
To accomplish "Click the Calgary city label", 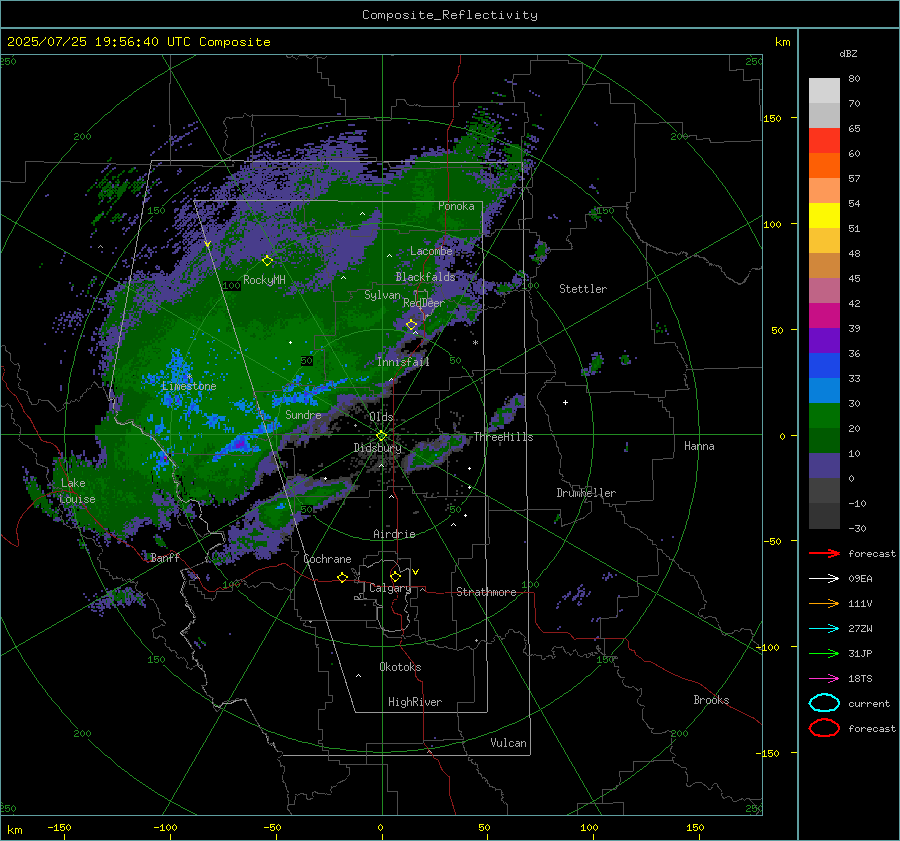I will pyautogui.click(x=390, y=588).
